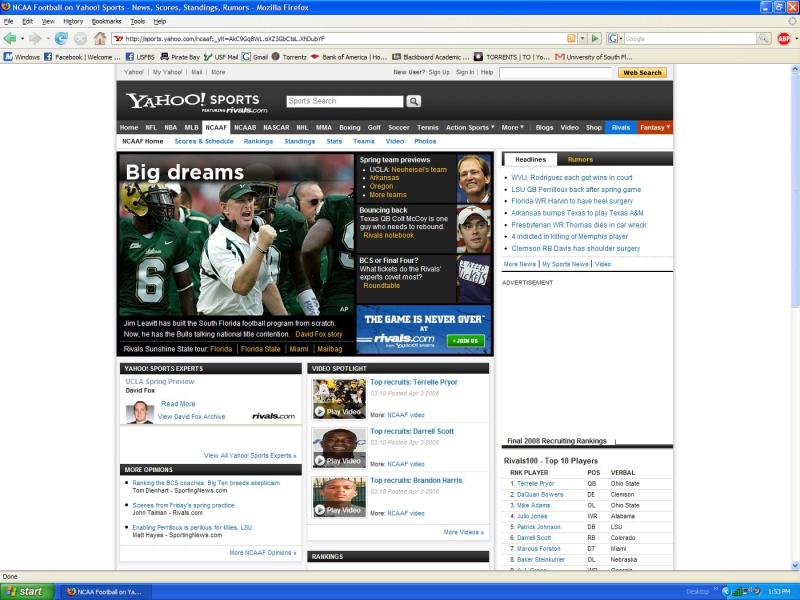Reload the page with the refresh icon

[x=61, y=38]
